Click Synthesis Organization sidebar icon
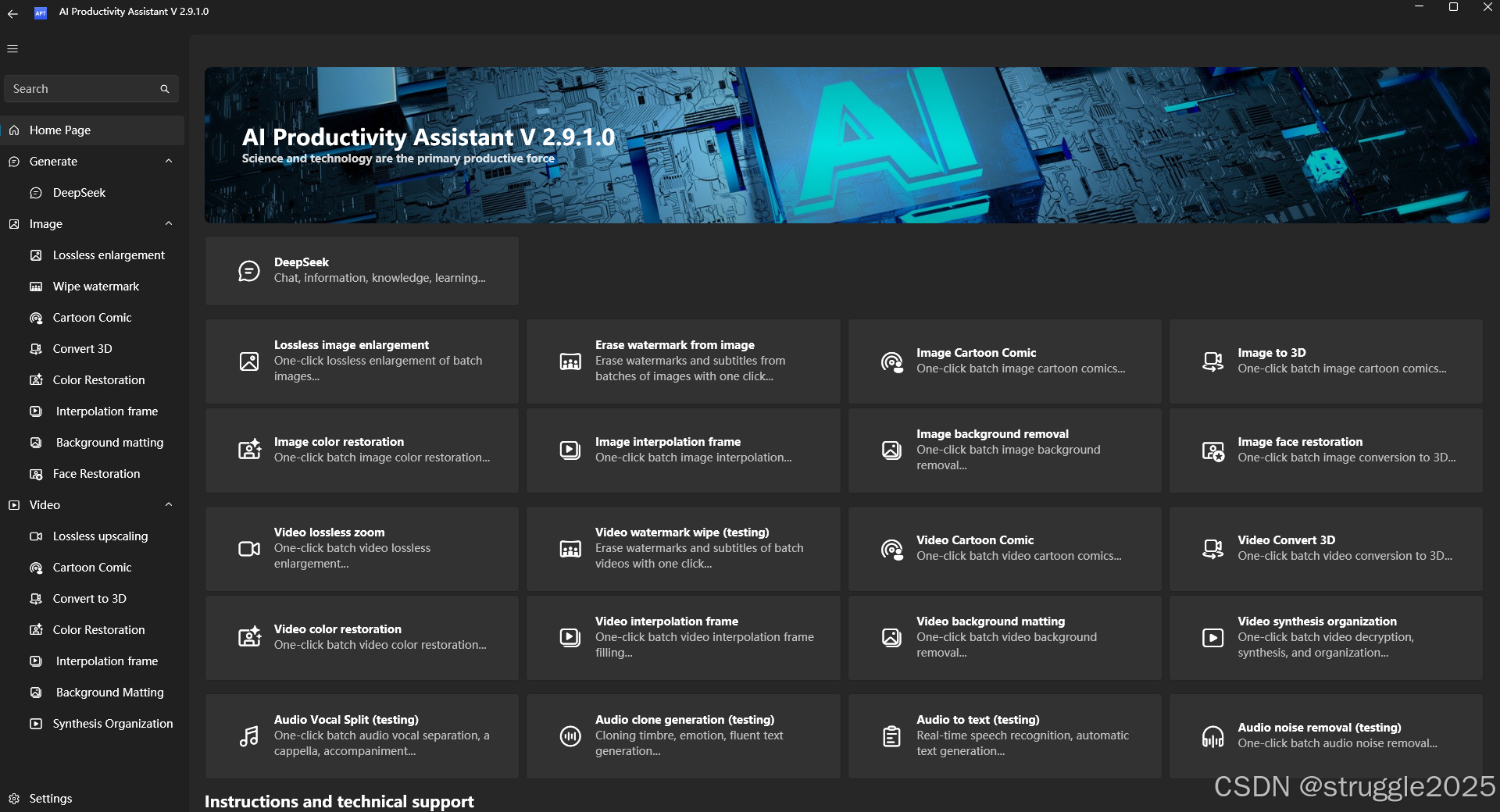 36,724
